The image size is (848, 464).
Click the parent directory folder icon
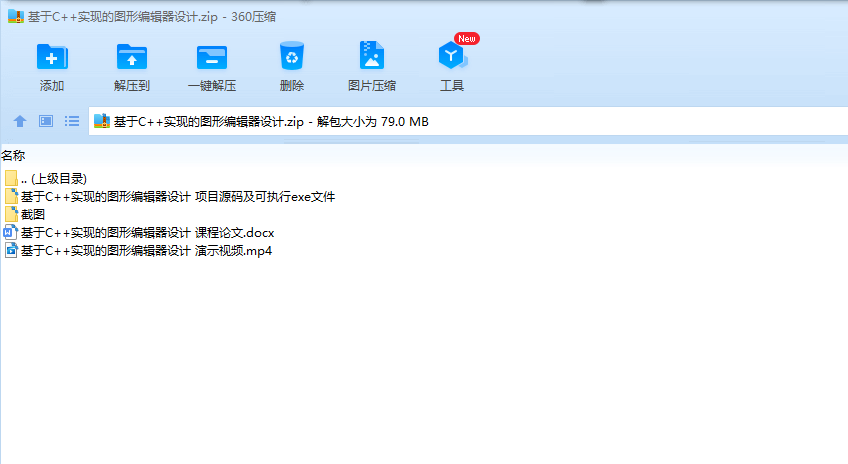pyautogui.click(x=11, y=178)
